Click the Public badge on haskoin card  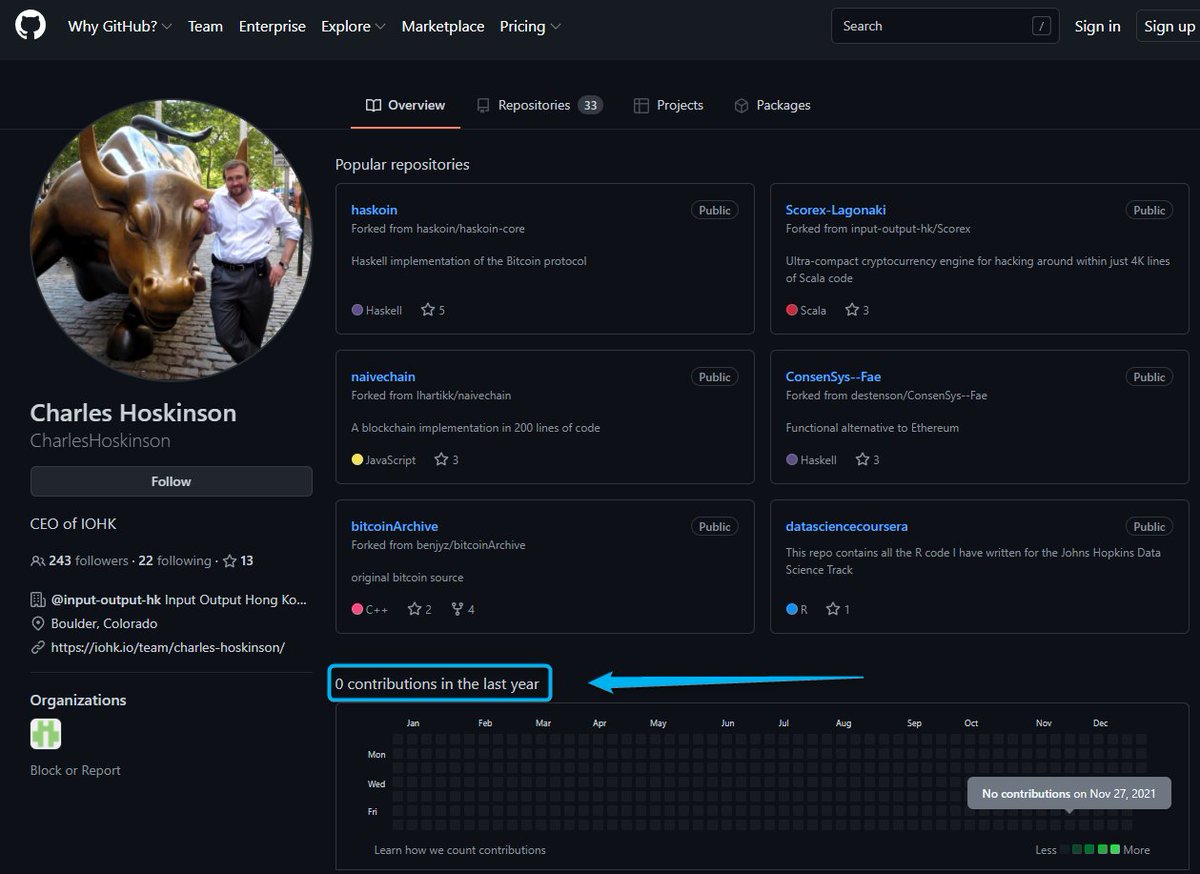pyautogui.click(x=714, y=210)
